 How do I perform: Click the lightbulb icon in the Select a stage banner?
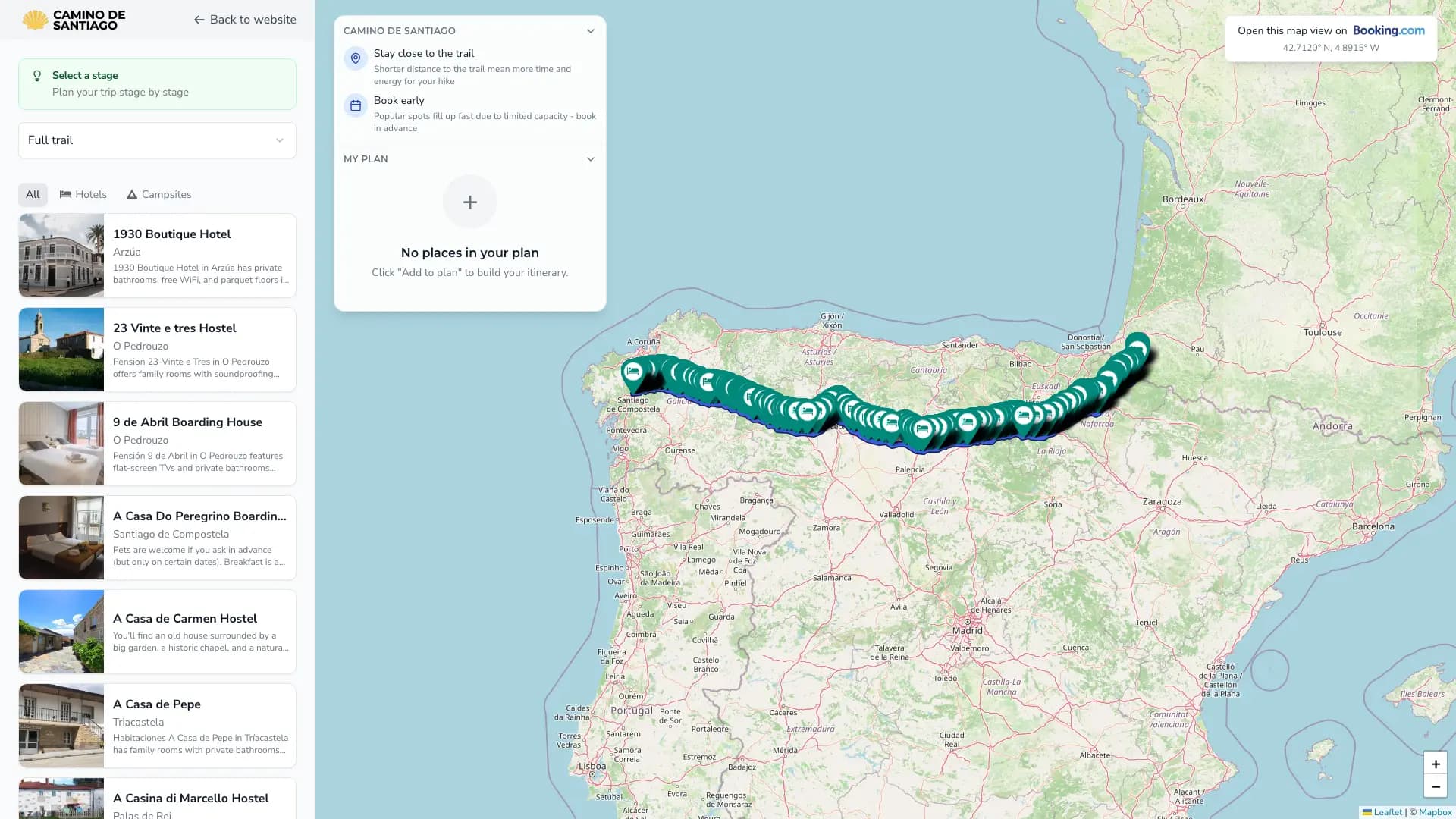36,75
